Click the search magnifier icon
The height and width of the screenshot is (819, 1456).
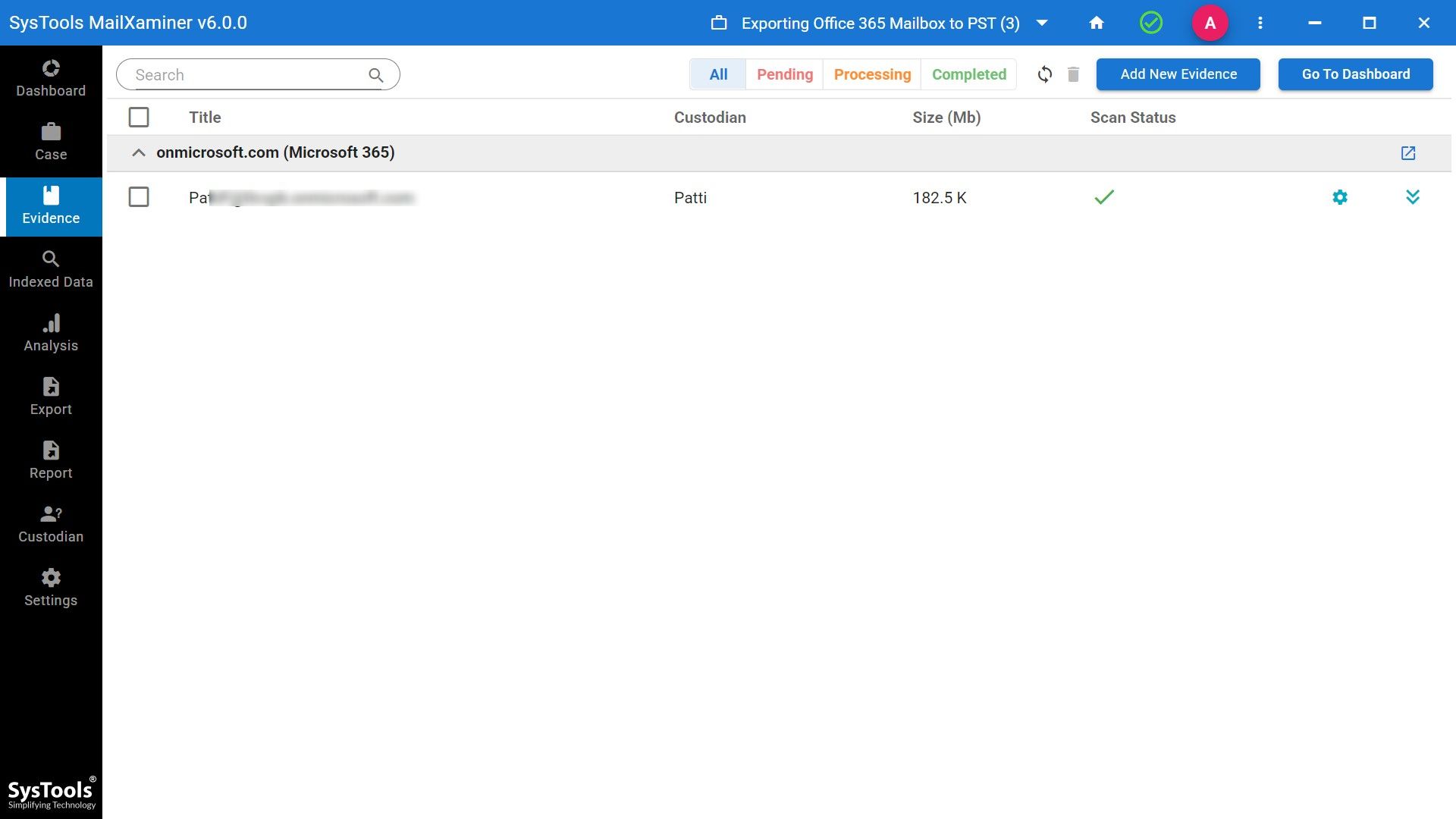click(x=376, y=74)
